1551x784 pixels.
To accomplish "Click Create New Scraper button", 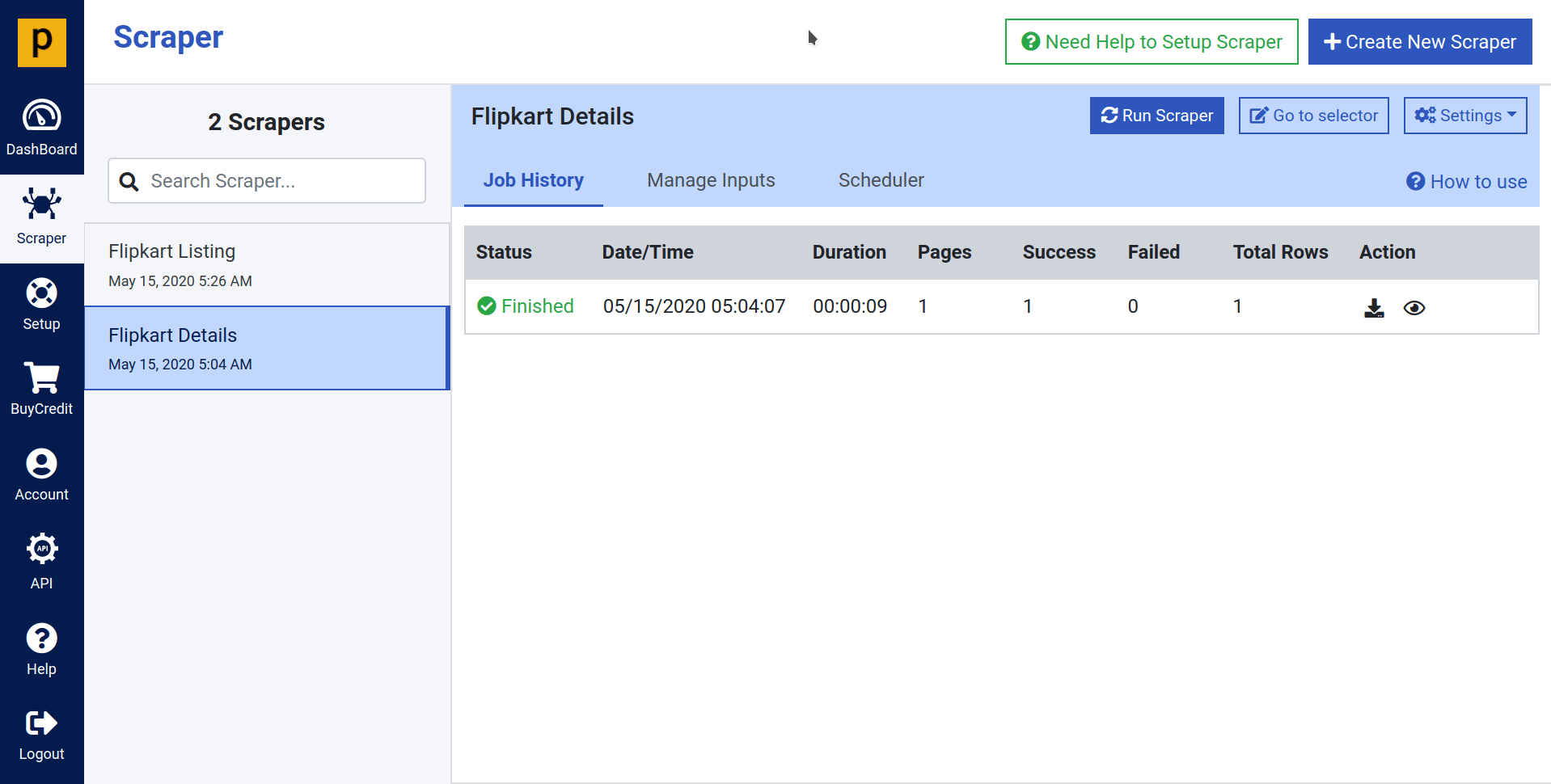I will (1419, 42).
